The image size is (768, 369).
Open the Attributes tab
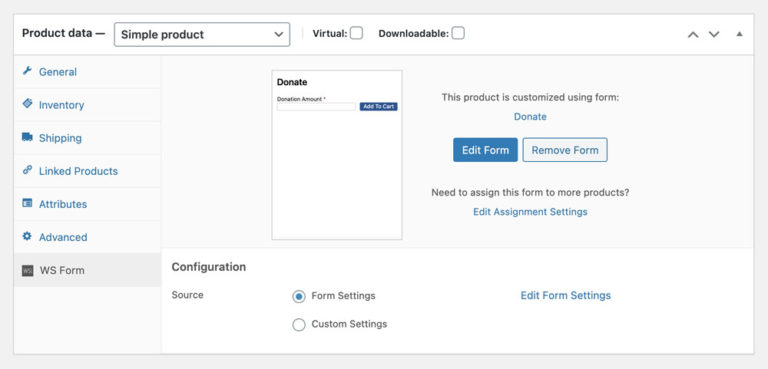coord(87,204)
